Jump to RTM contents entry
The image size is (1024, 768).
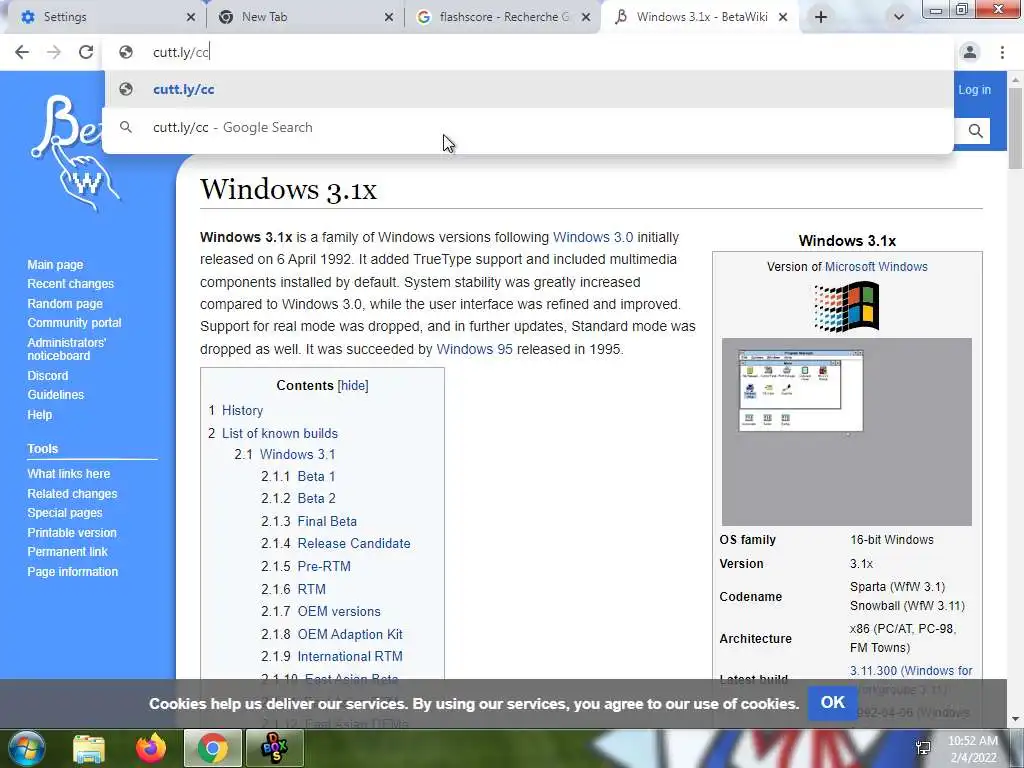(x=312, y=589)
